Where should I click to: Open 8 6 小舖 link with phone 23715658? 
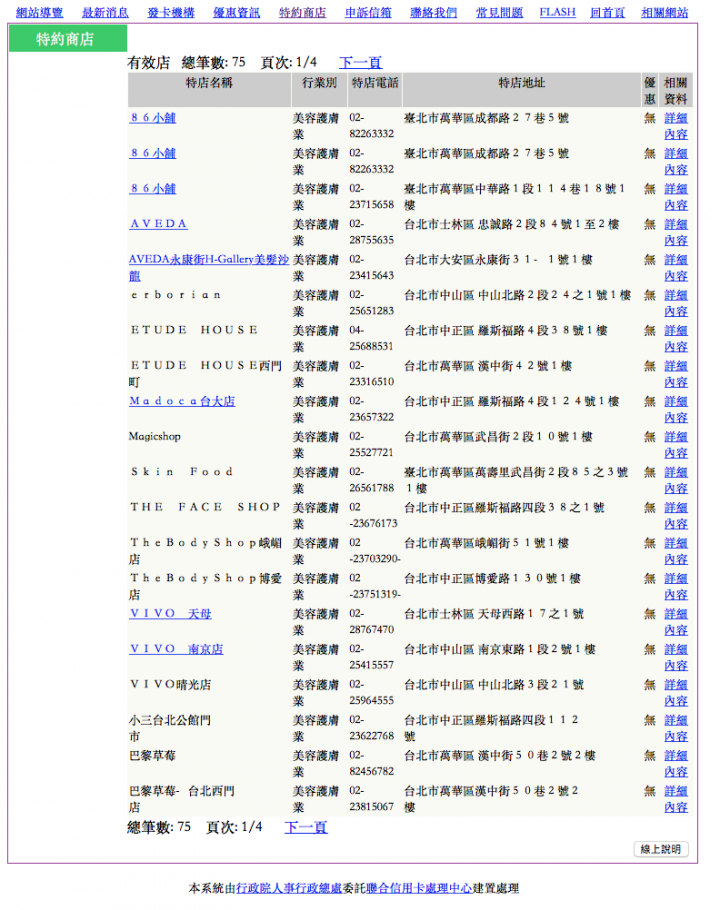[x=153, y=189]
